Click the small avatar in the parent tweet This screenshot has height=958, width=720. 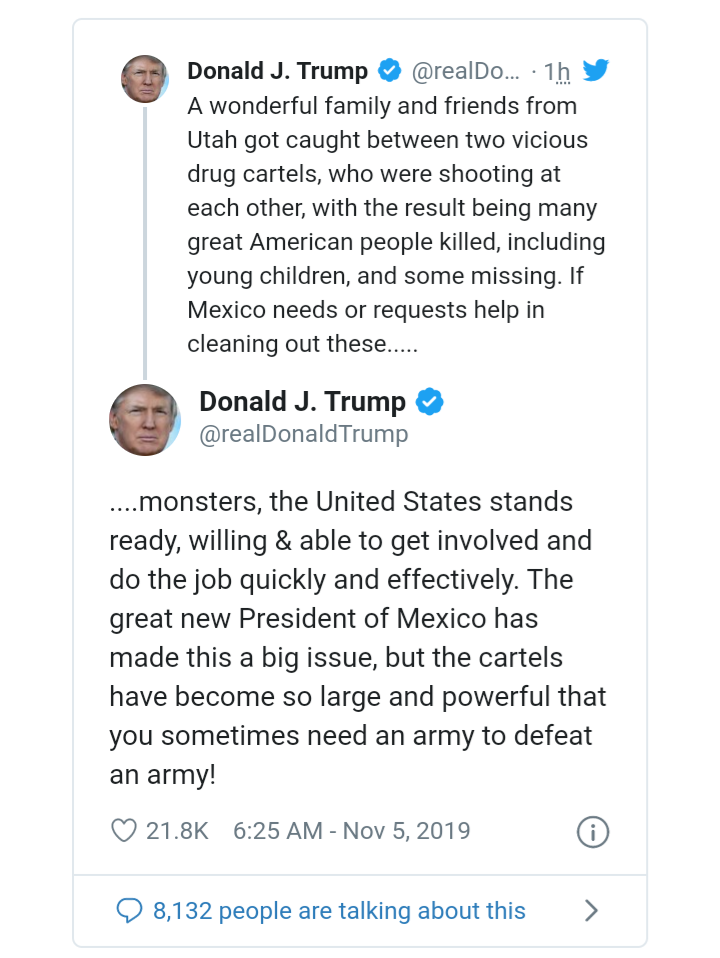pyautogui.click(x=145, y=79)
